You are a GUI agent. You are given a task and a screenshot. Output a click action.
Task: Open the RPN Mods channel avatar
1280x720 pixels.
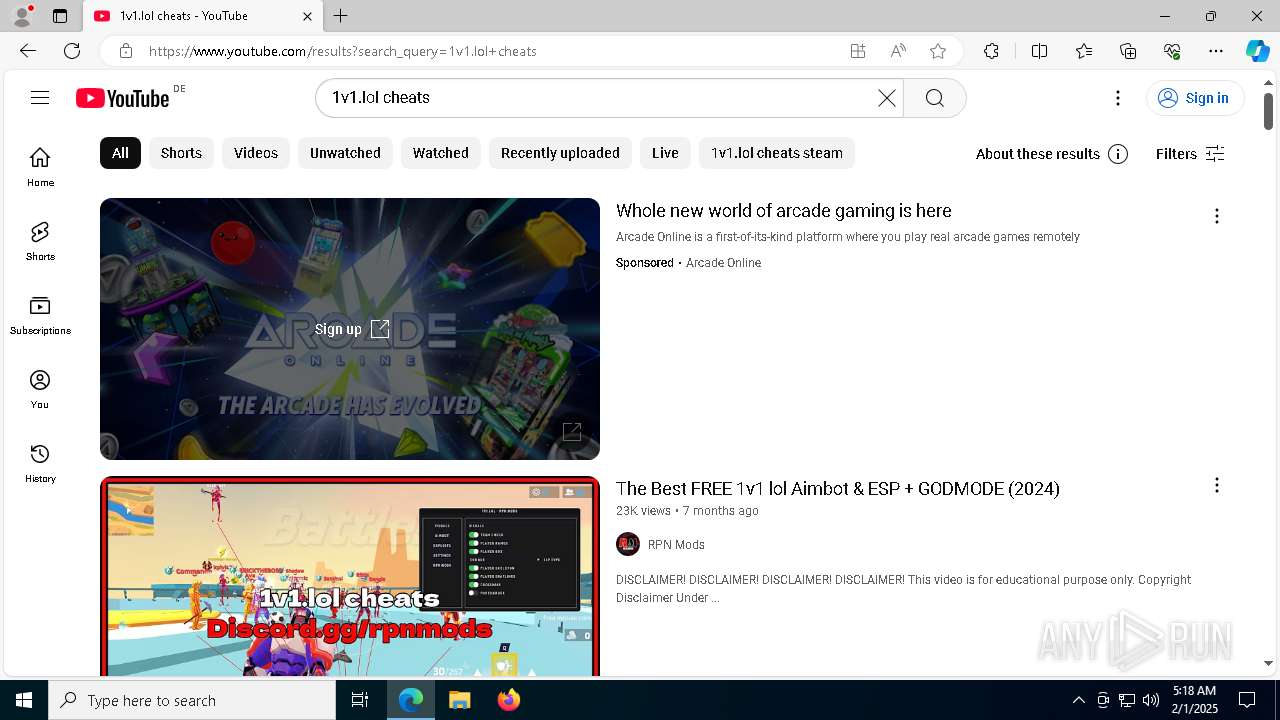[x=628, y=545]
